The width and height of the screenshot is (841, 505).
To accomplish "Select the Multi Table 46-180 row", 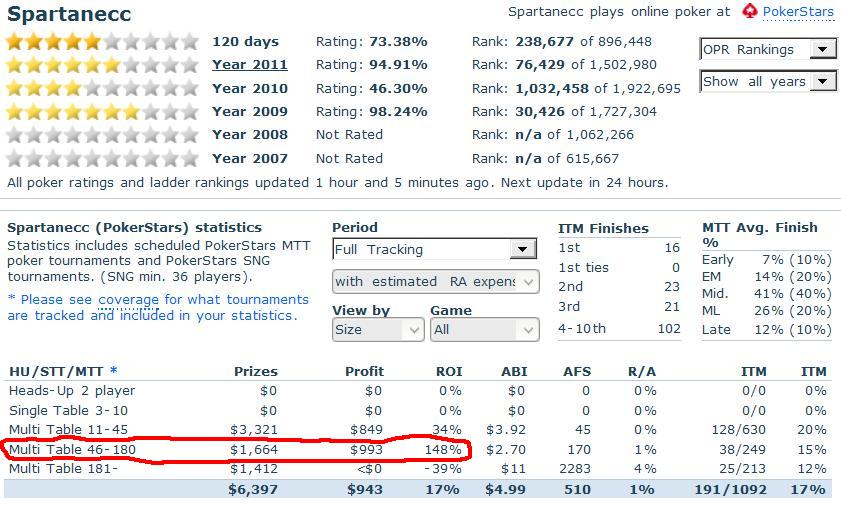I will click(x=72, y=450).
